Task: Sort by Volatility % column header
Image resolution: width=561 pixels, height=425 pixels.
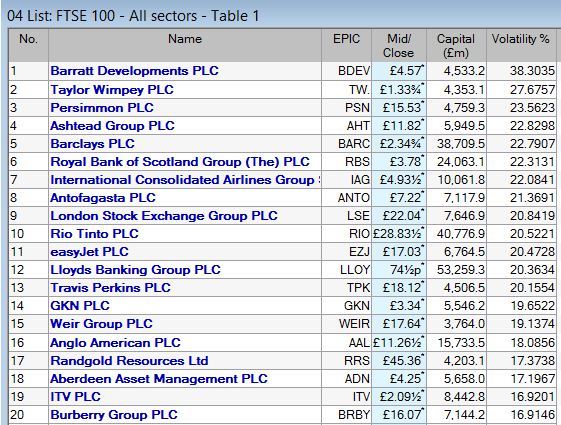Action: (521, 45)
